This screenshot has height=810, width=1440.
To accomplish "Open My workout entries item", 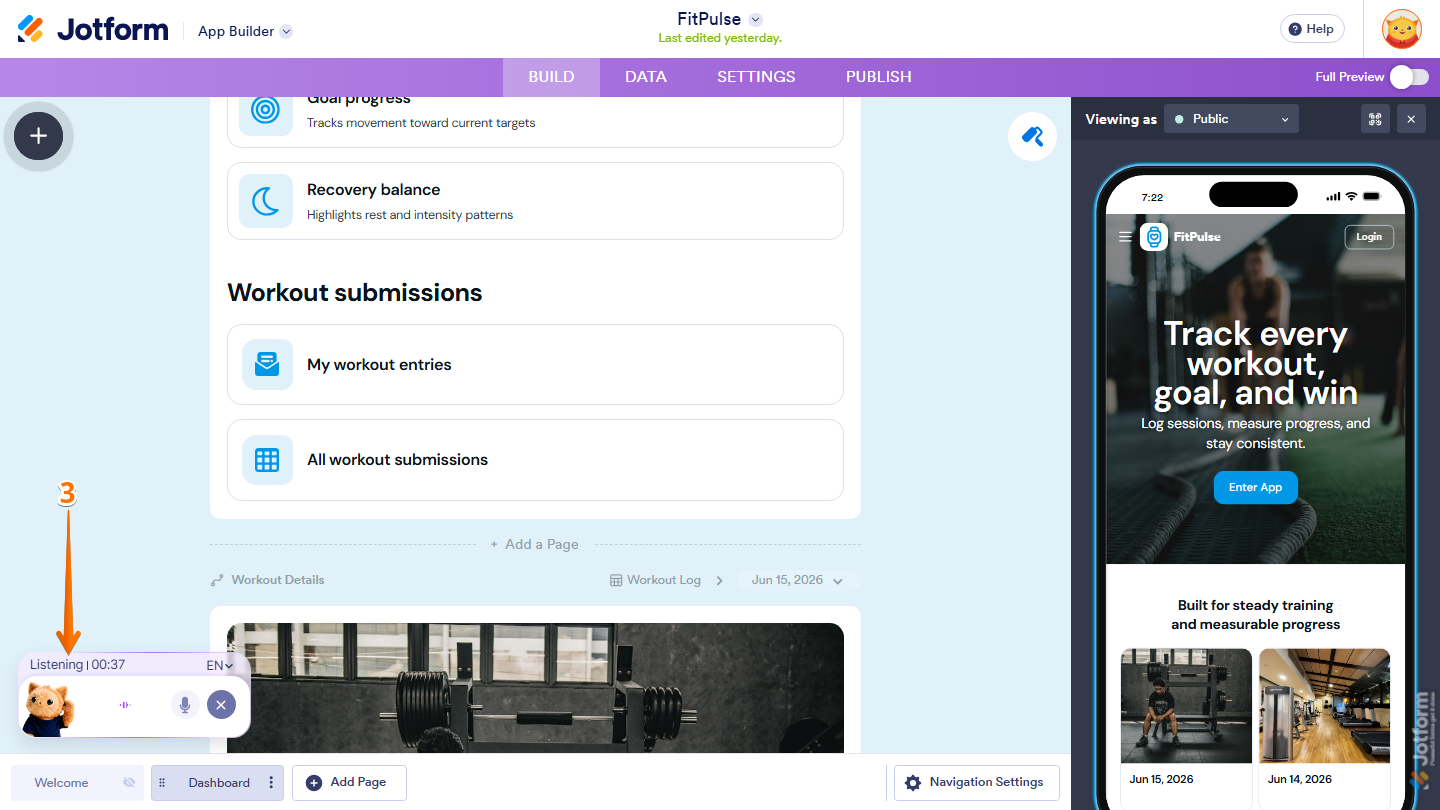I will [535, 364].
